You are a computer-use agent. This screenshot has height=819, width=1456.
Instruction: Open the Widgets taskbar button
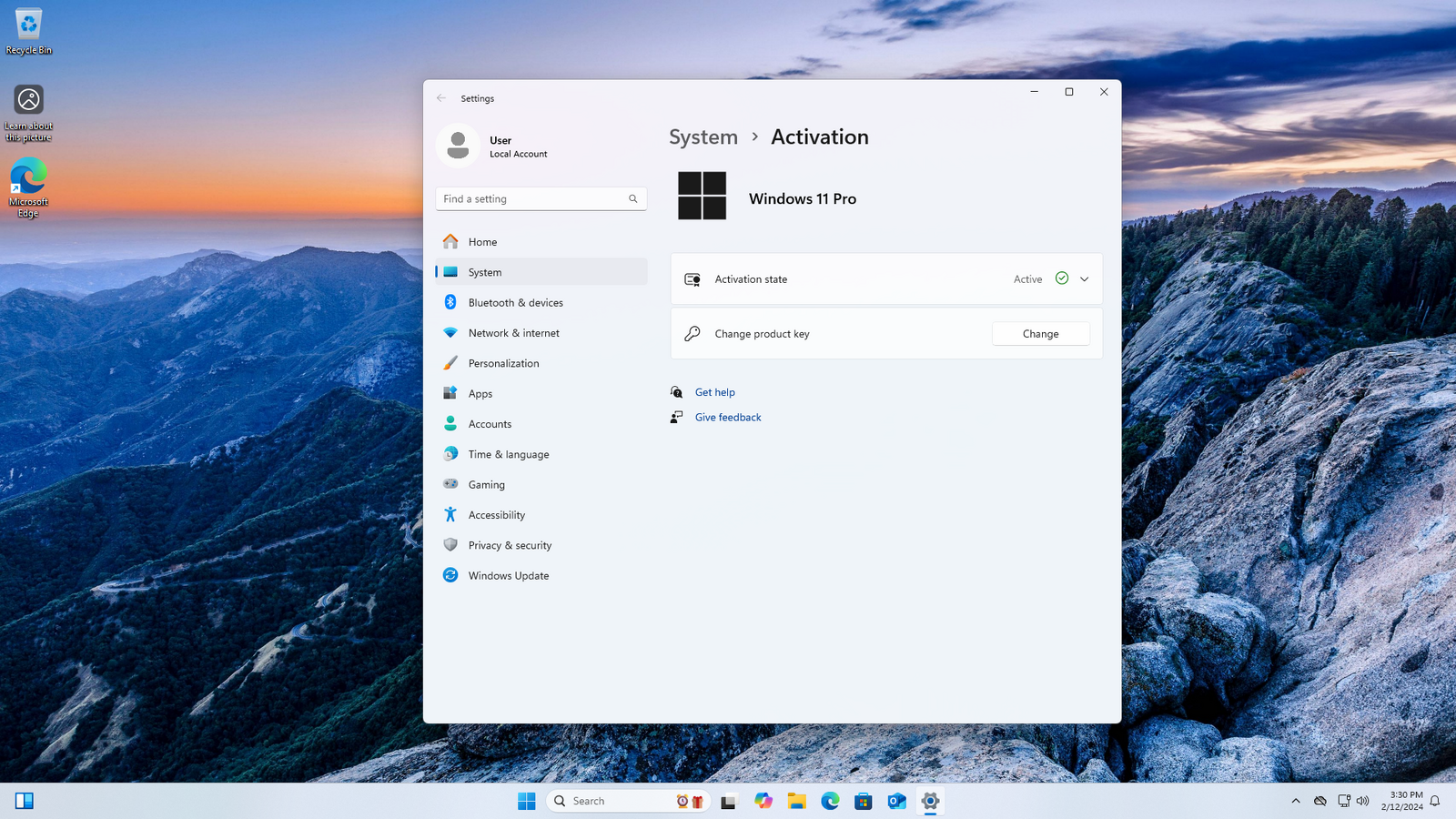click(x=25, y=801)
